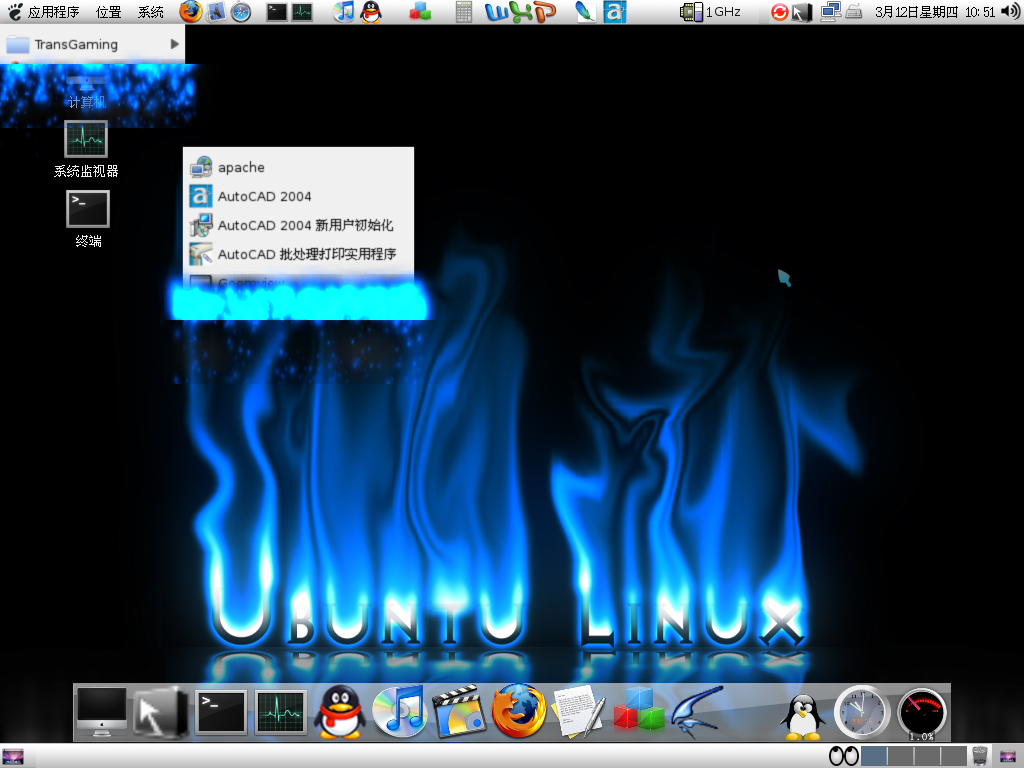
Task: Open the terminal launcher in the top panel
Action: point(277,12)
